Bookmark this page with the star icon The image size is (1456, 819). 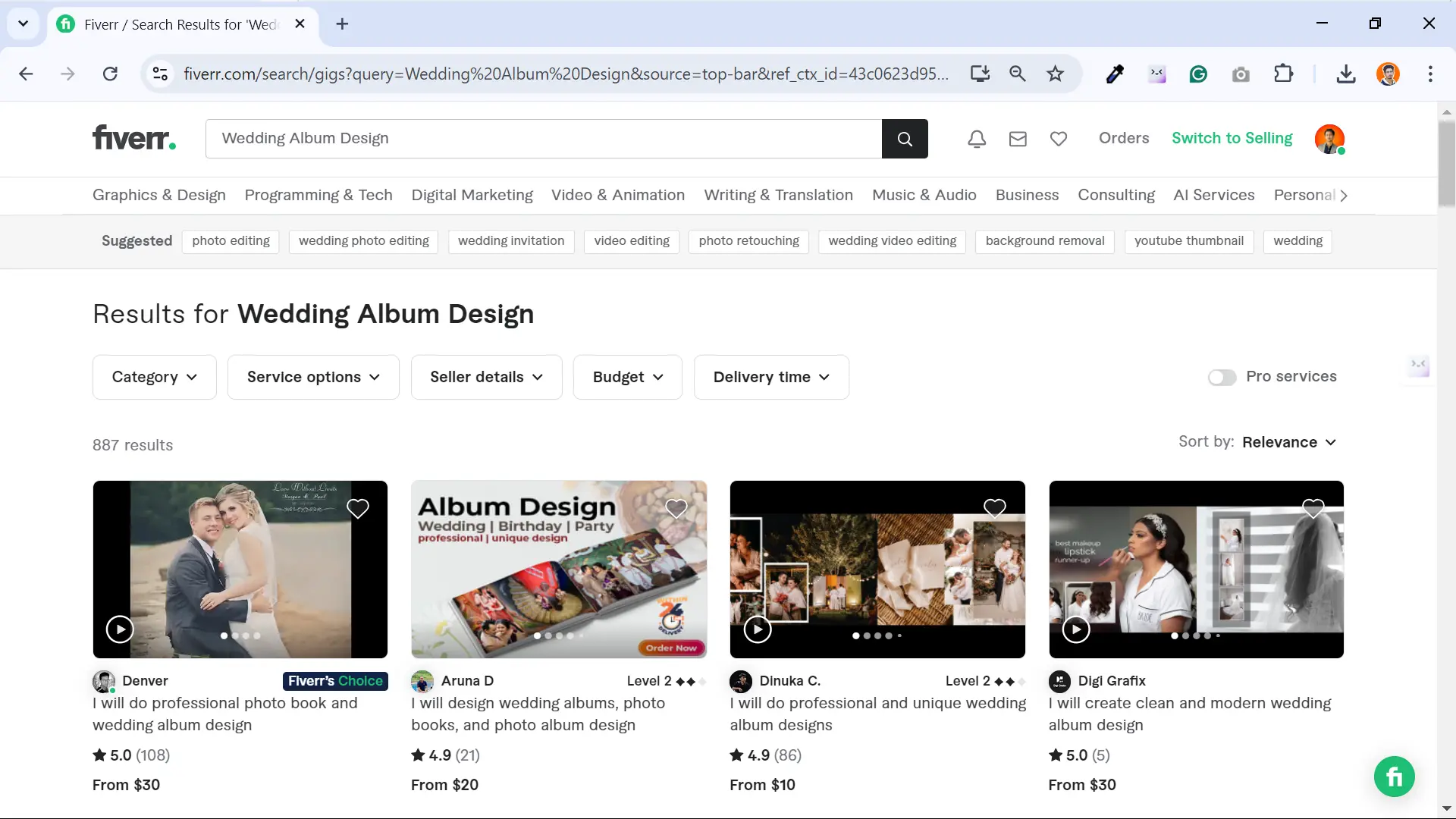pos(1055,74)
